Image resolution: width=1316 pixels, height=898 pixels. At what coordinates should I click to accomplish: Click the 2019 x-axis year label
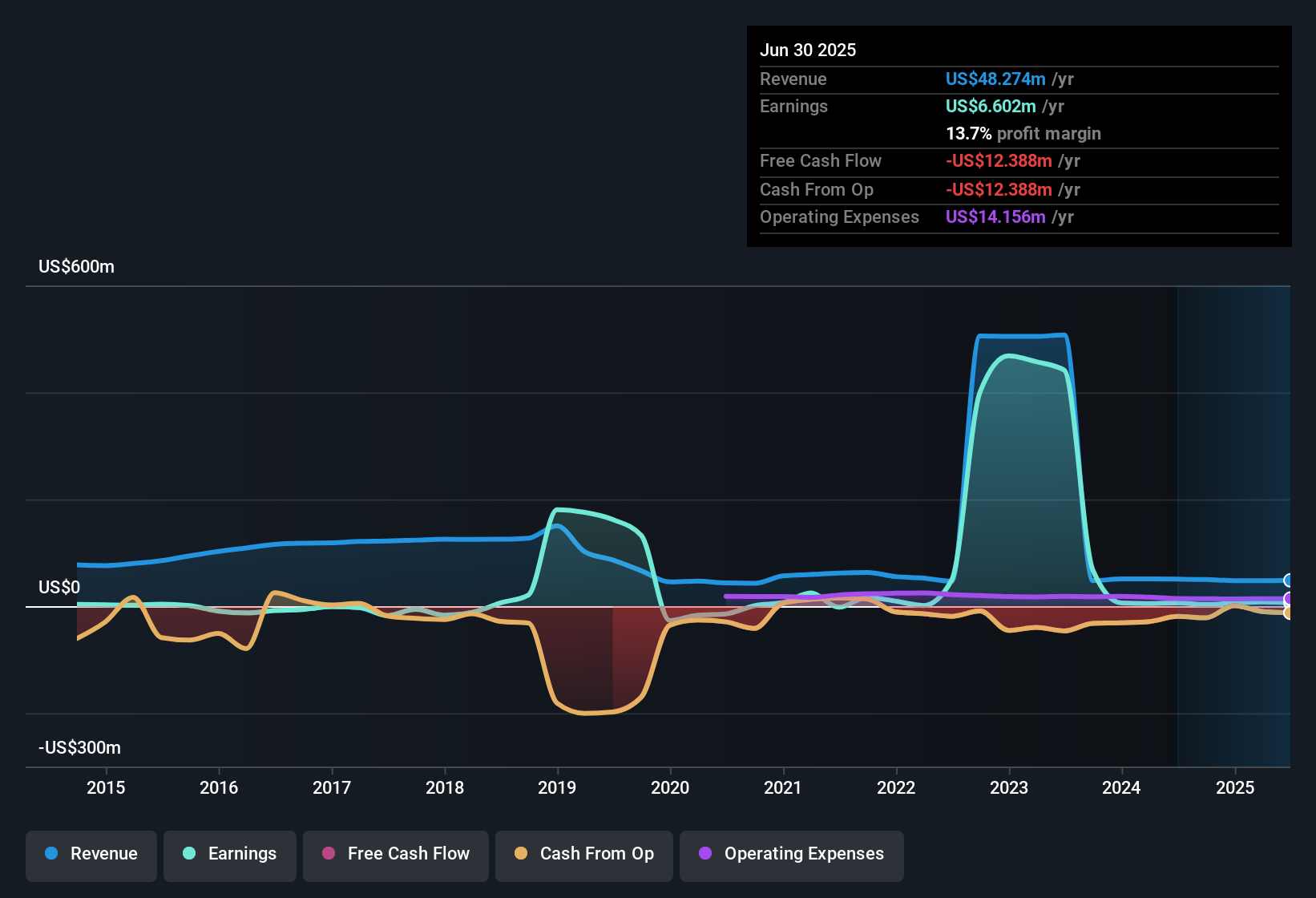point(557,788)
